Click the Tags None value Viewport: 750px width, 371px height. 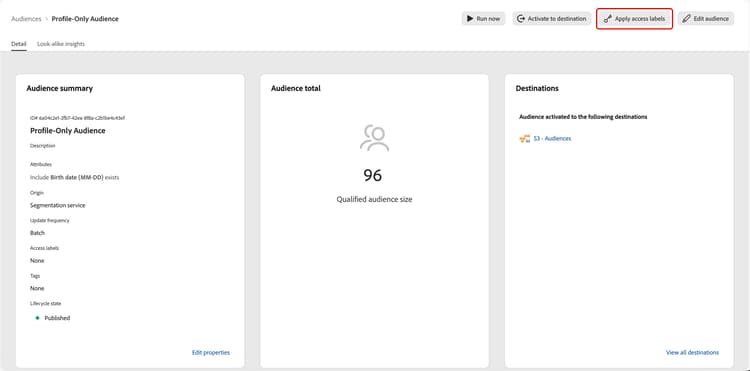pyautogui.click(x=37, y=288)
